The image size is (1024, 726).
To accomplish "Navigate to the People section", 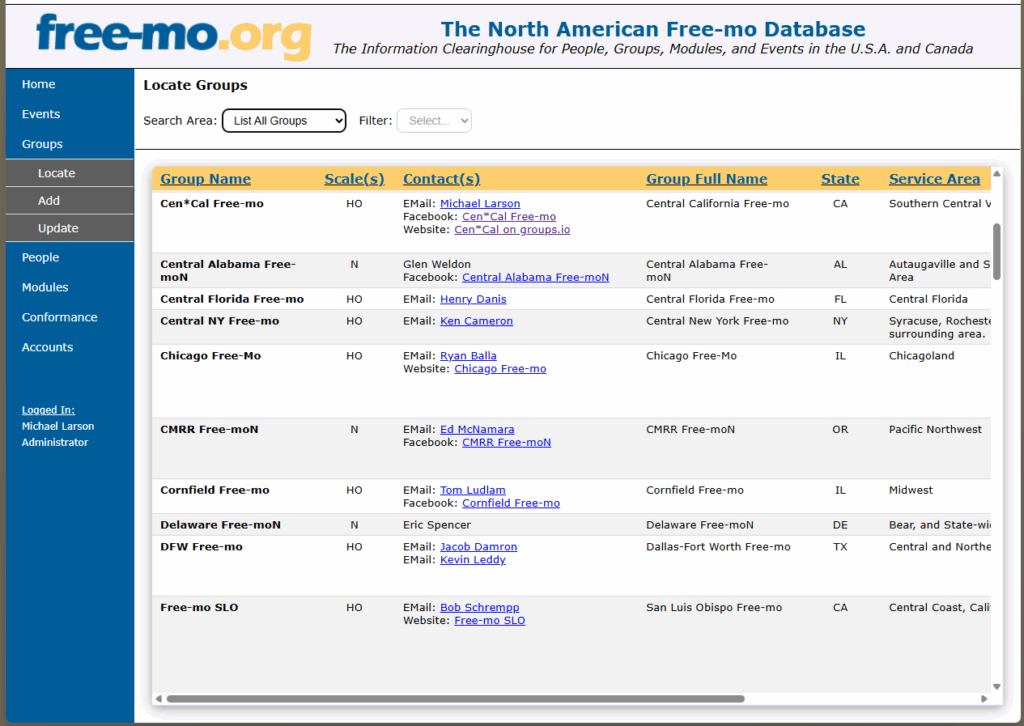I will (x=40, y=257).
